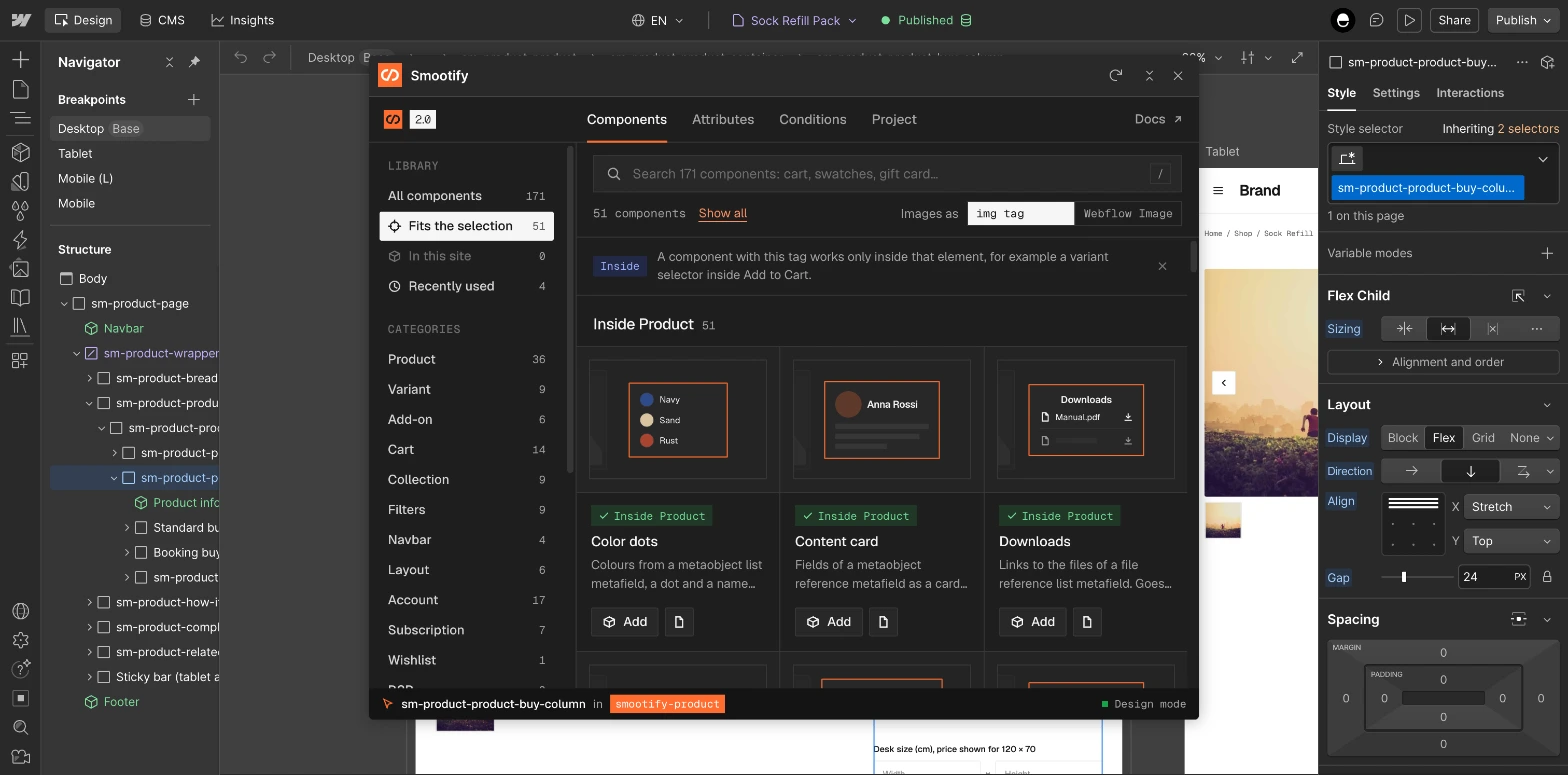Set flex direction to horizontal arrow
Image resolution: width=1568 pixels, height=775 pixels.
[x=1411, y=471]
